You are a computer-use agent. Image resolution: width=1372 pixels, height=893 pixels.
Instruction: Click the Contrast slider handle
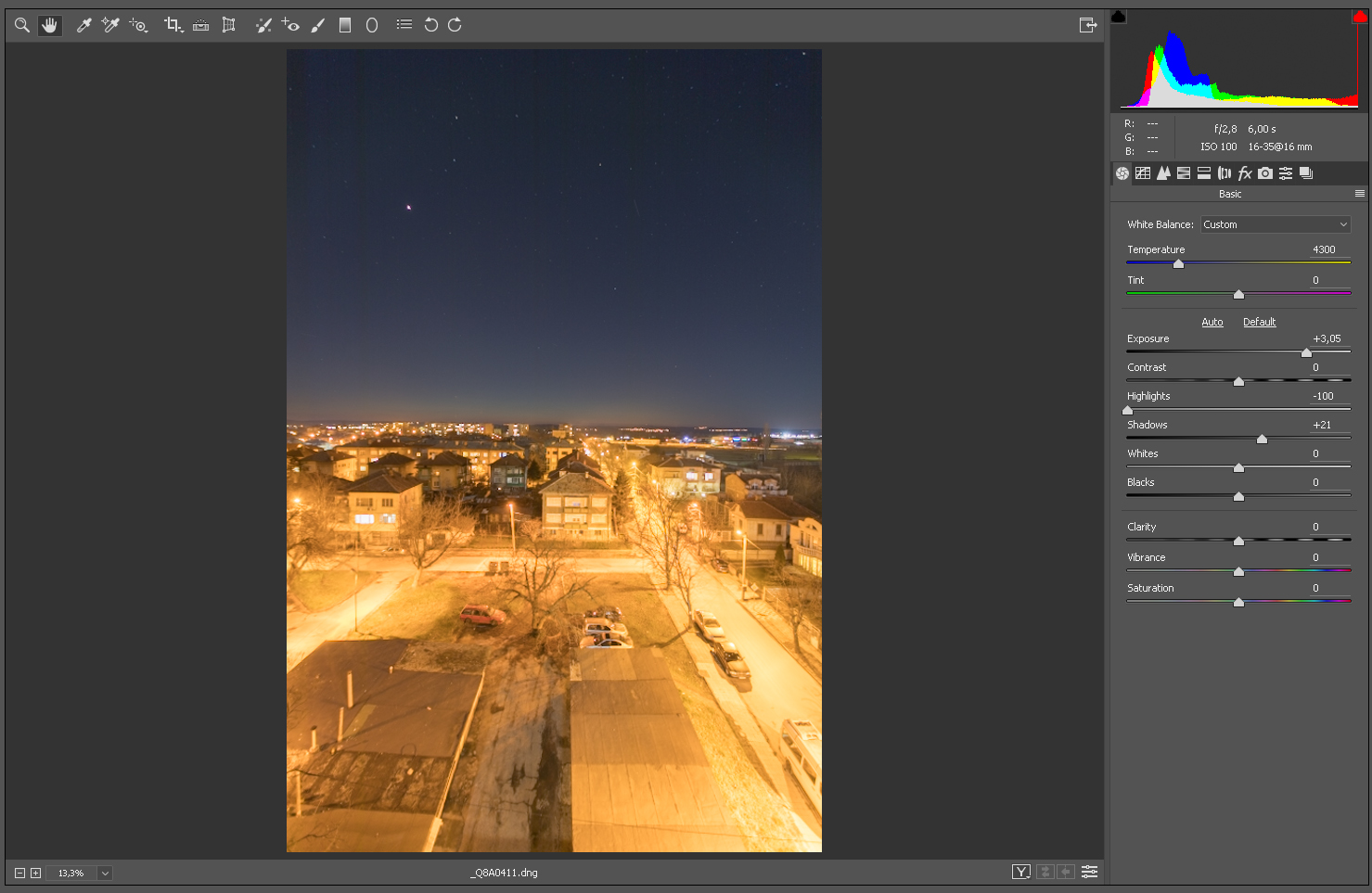click(x=1238, y=382)
